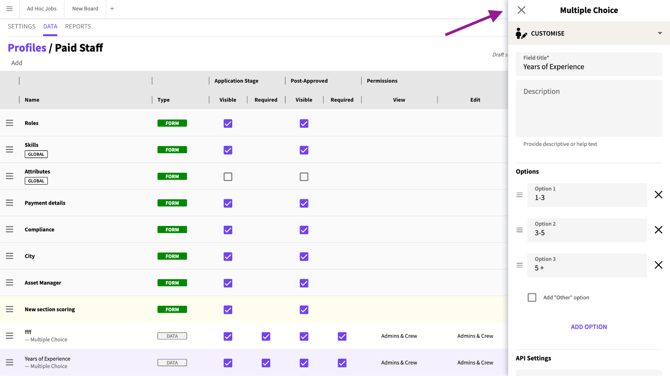Open the hamburger menu at top left
Image resolution: width=670 pixels, height=376 pixels.
[9, 9]
